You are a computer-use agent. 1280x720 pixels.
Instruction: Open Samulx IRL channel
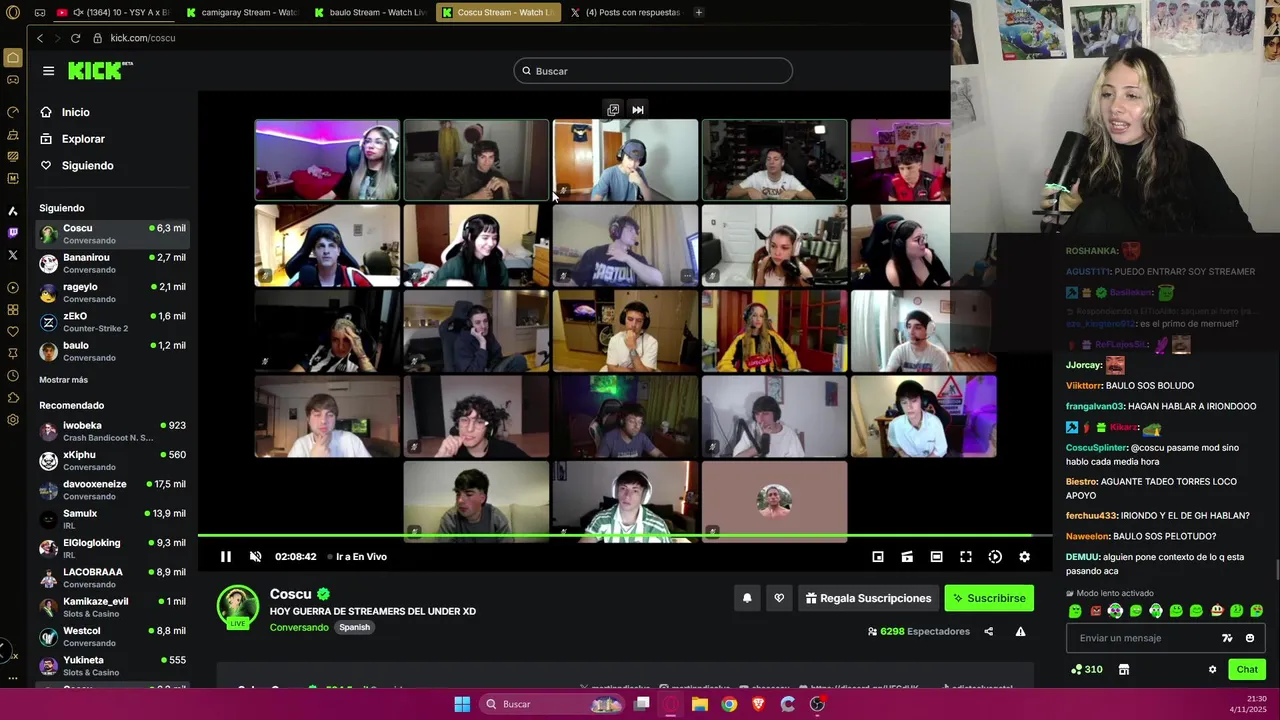[112, 520]
